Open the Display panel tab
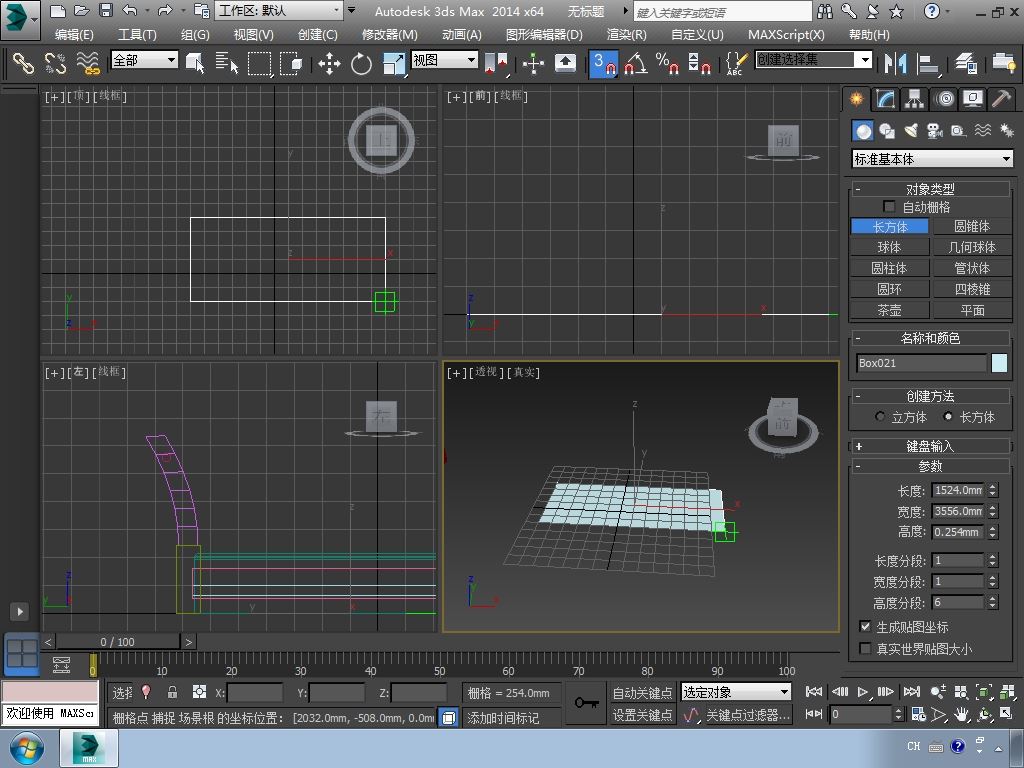1024x768 pixels. pyautogui.click(x=973, y=99)
